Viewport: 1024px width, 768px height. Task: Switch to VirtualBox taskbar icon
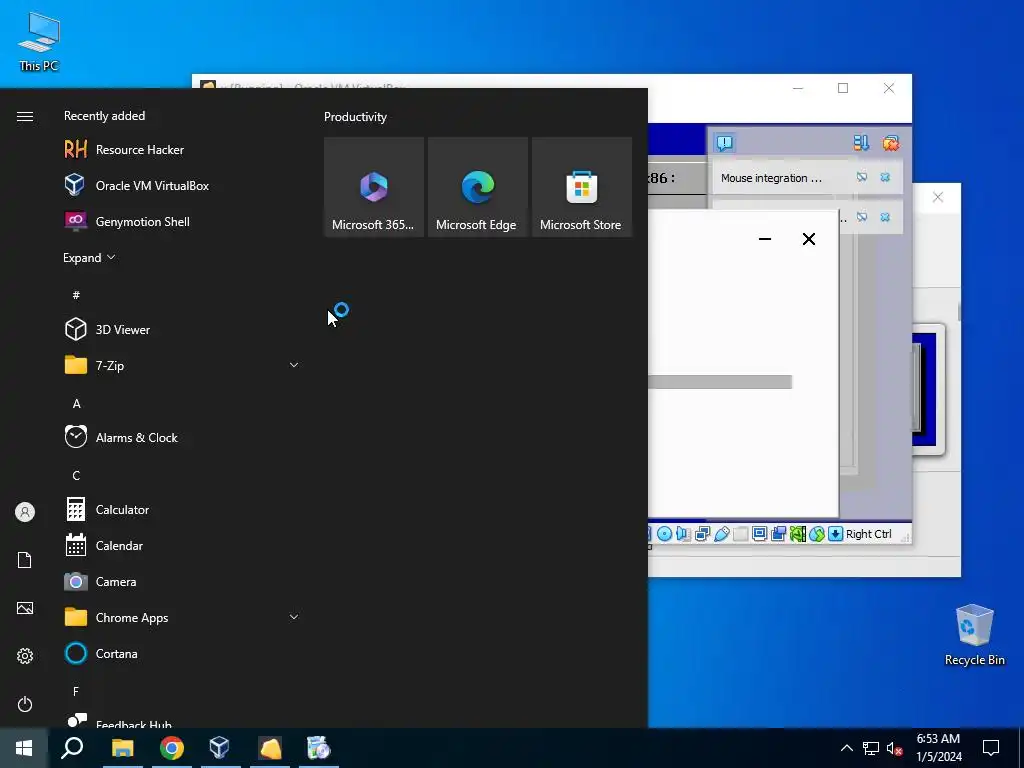pos(220,748)
